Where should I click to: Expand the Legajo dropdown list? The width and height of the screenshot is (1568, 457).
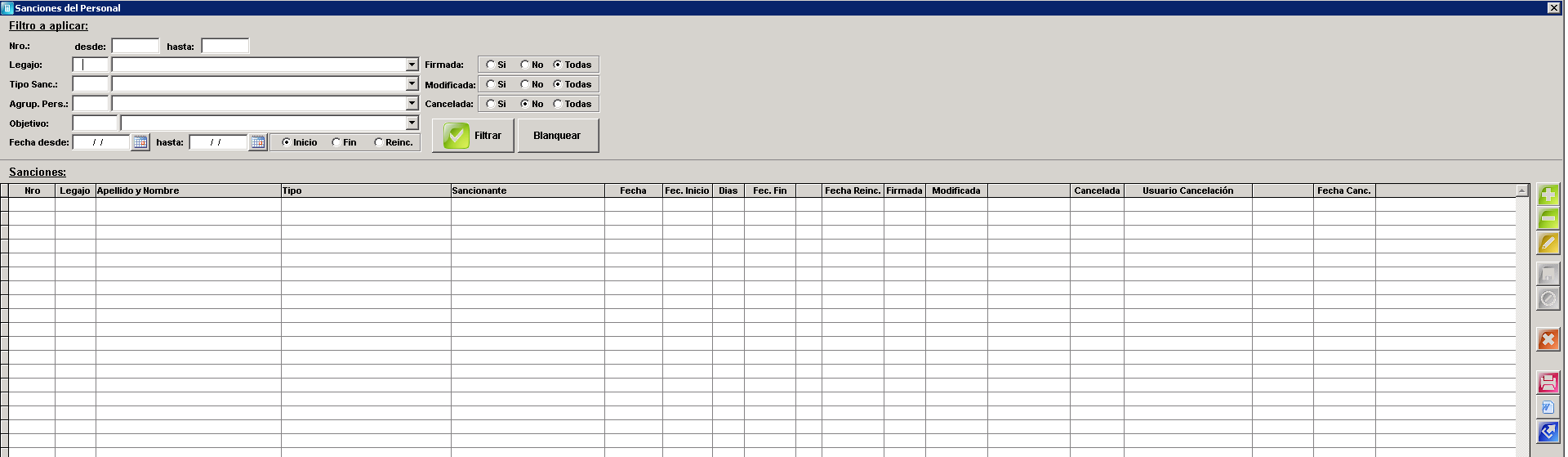[412, 65]
